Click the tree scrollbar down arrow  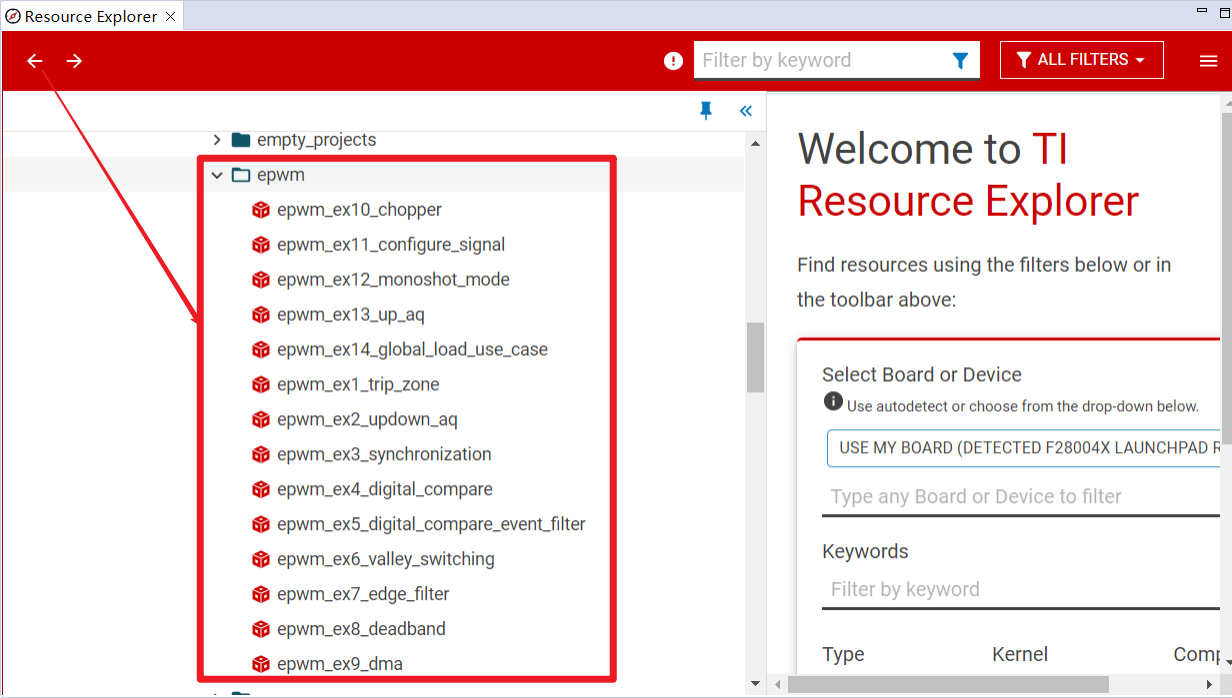point(755,685)
